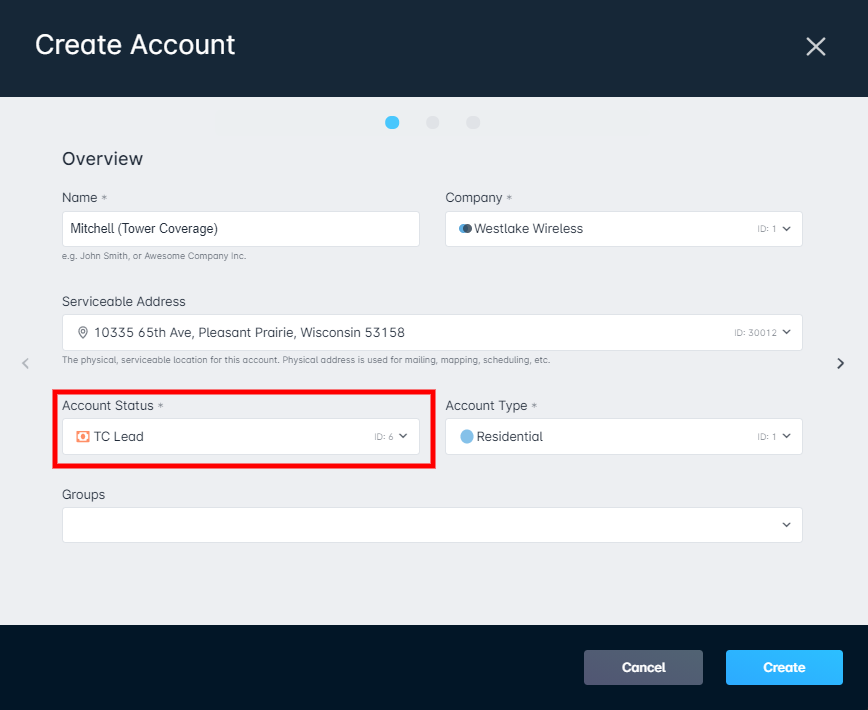Click the serviceable address description text

pos(306,360)
